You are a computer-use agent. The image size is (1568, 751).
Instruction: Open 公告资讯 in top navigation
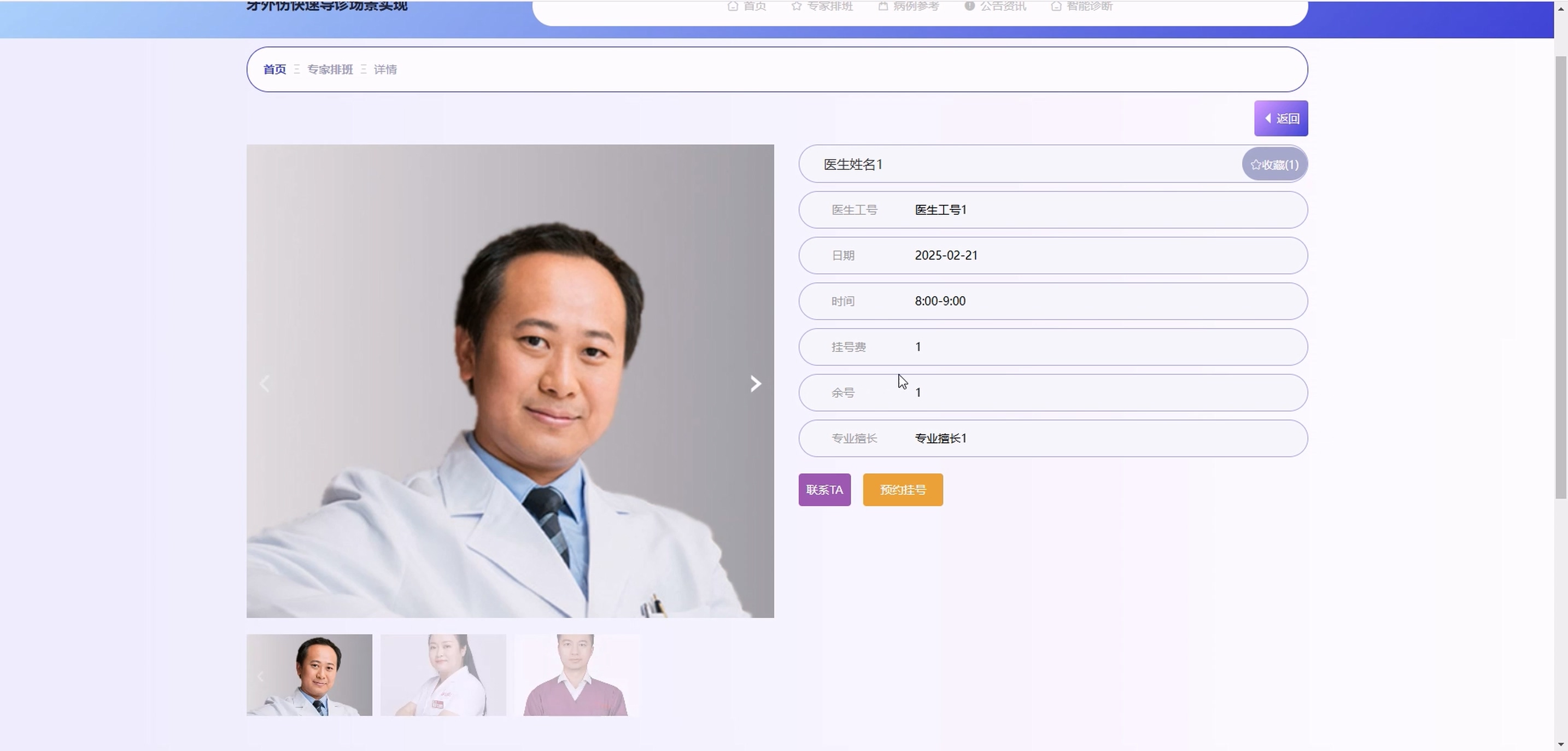(995, 6)
